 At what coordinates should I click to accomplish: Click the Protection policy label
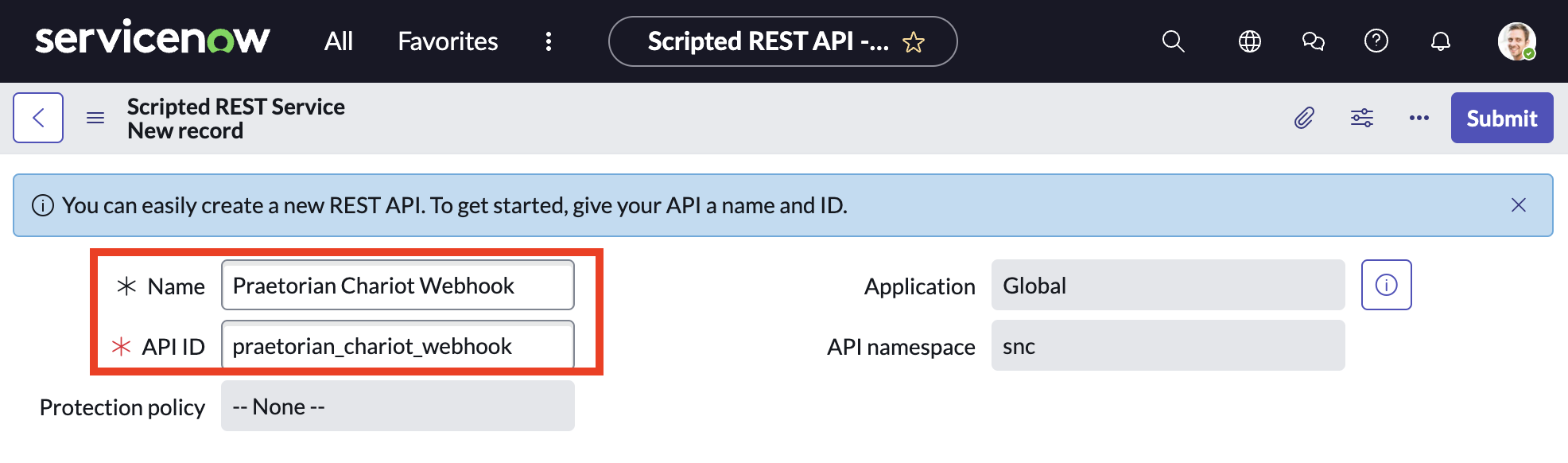(122, 407)
